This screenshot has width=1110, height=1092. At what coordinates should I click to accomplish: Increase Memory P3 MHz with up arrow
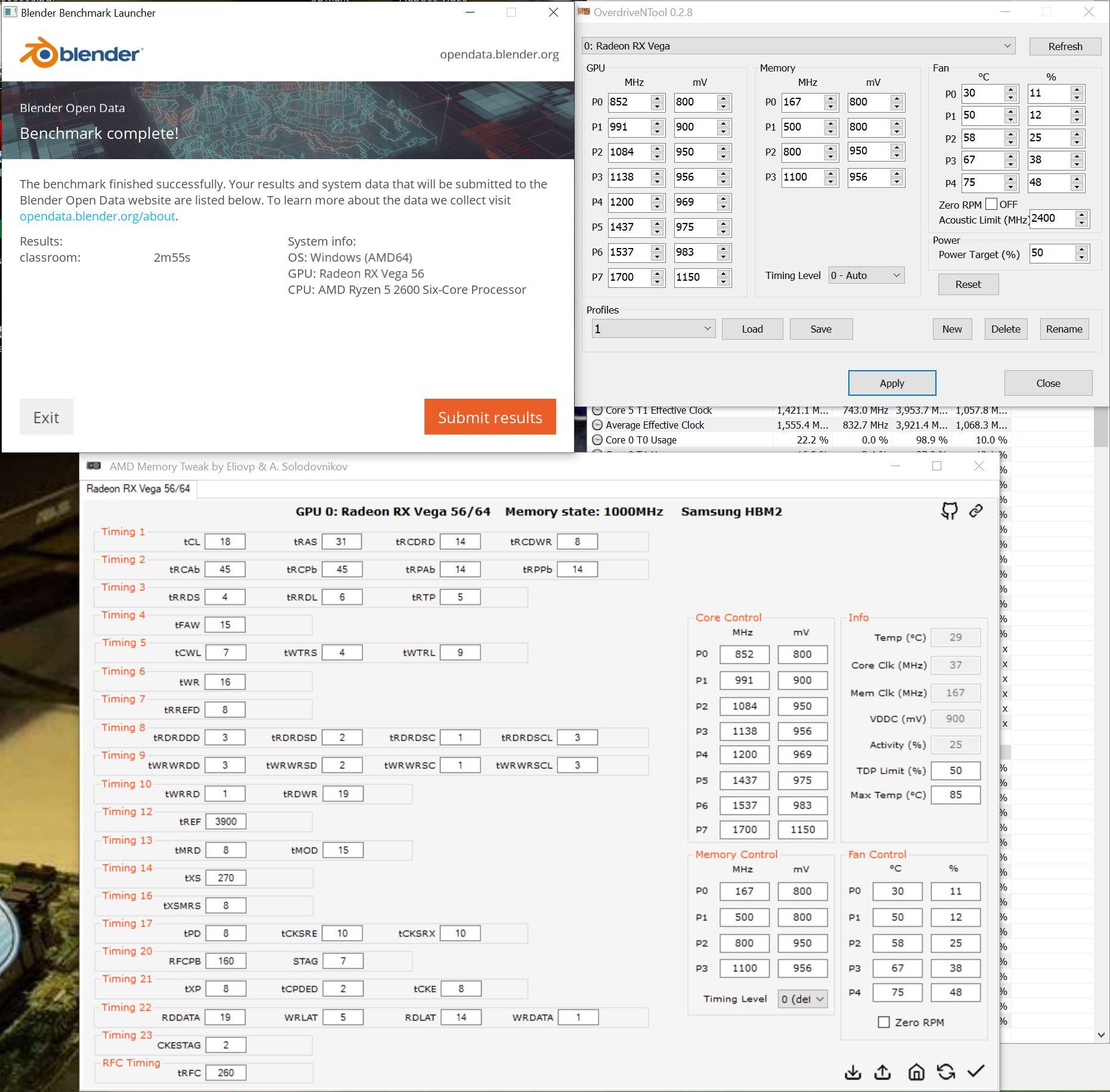click(x=831, y=173)
